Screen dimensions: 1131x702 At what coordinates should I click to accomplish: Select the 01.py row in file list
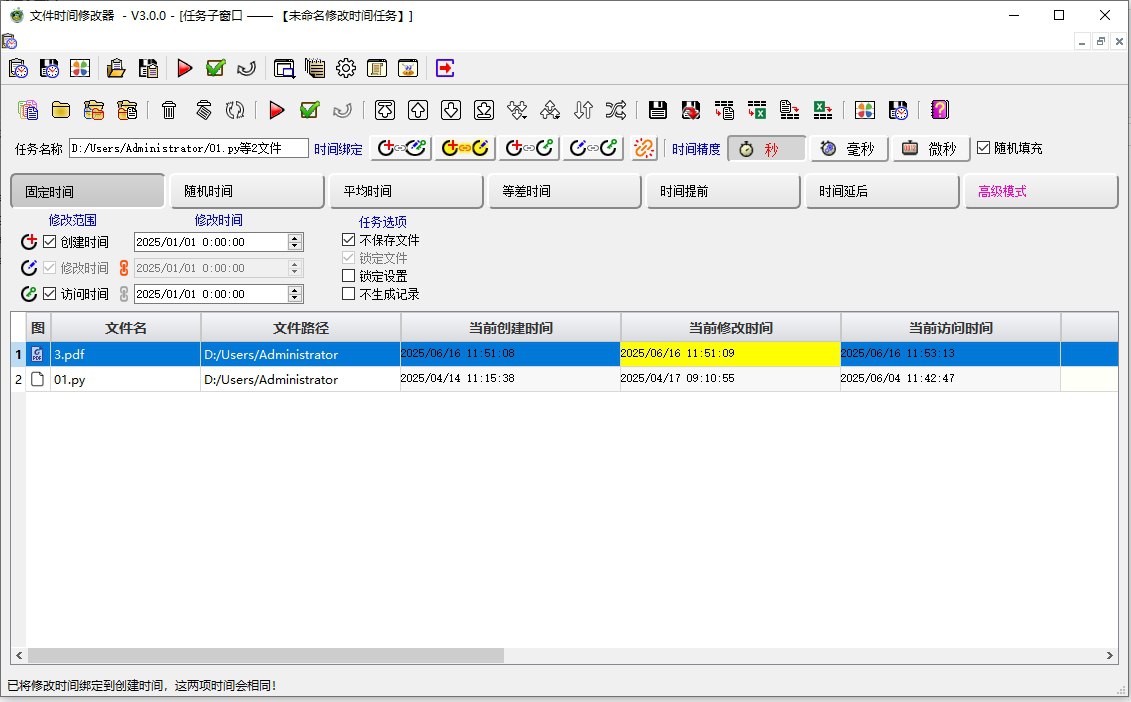click(x=300, y=379)
